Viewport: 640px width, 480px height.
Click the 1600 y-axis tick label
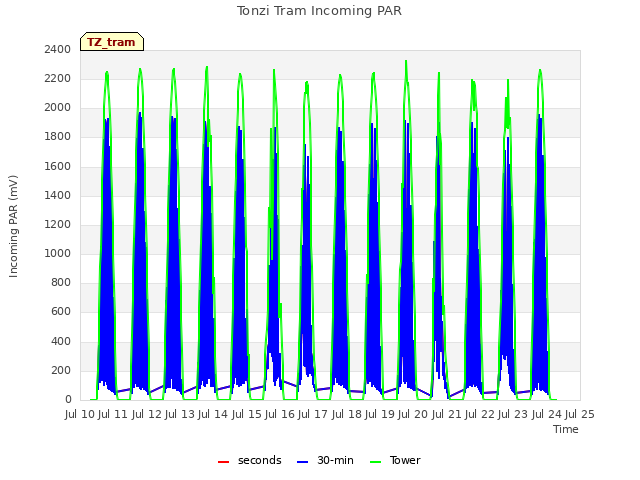[x=58, y=166]
